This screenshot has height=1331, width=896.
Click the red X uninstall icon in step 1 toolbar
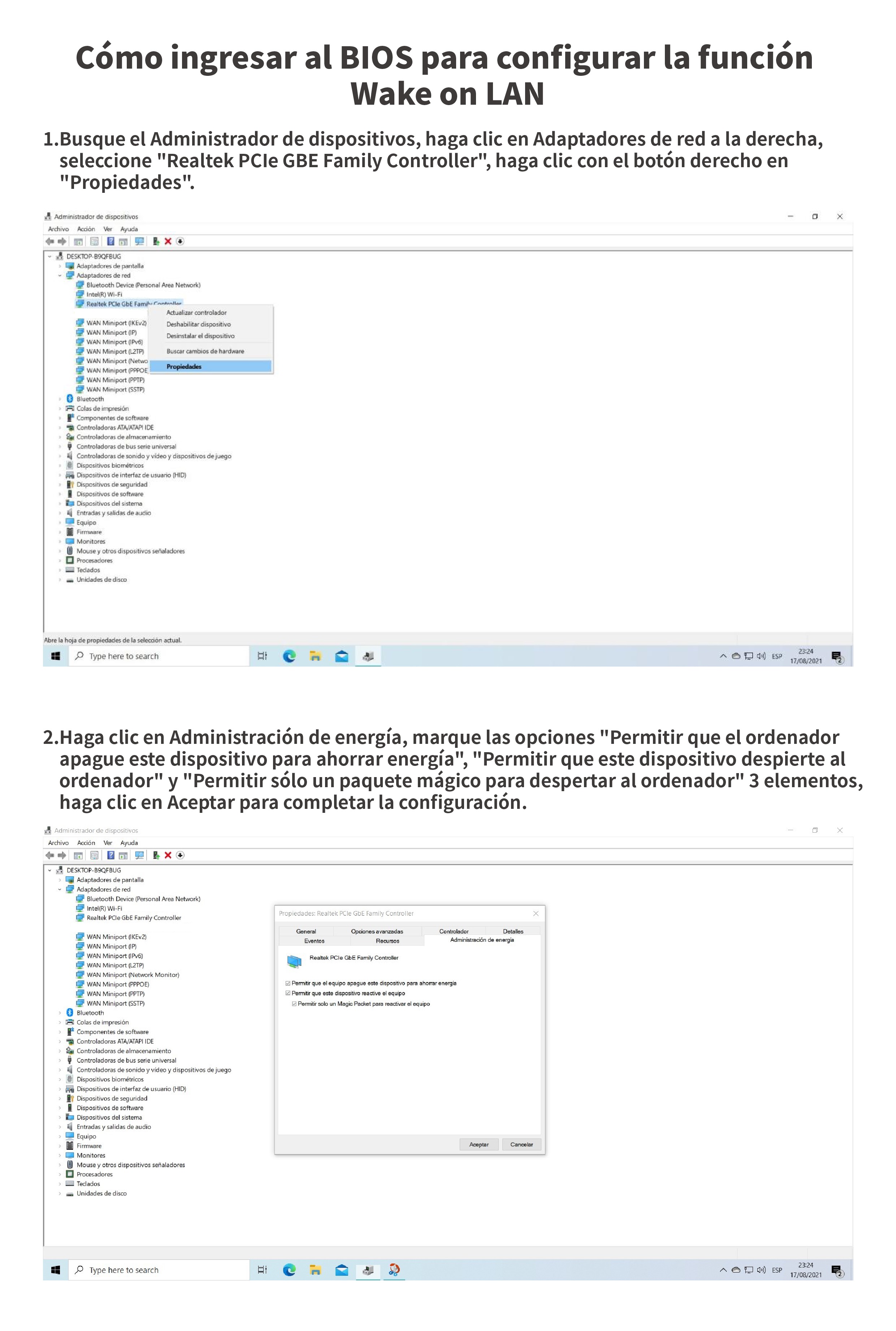point(168,241)
